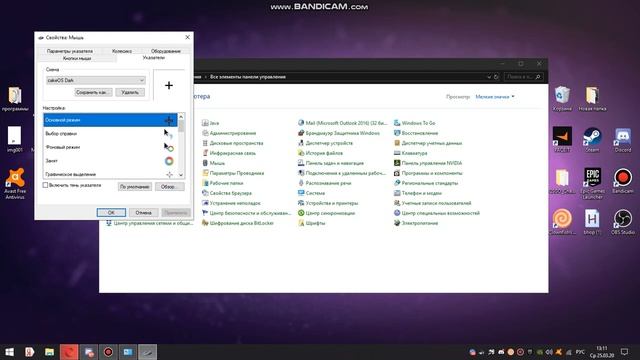Image resolution: width=640 pixels, height=360 pixels.
Task: Open Центр синхронизации in Control Panel
Action: (327, 213)
